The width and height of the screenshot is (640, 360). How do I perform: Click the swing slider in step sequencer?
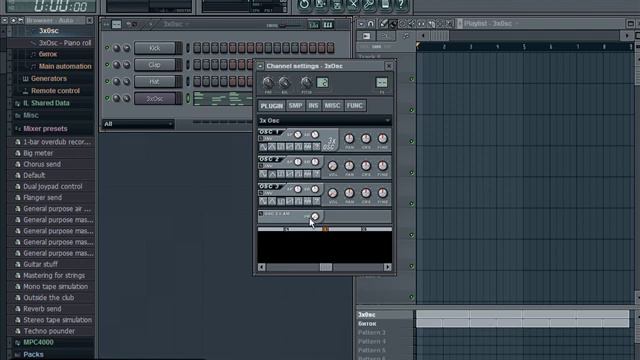[x=289, y=25]
